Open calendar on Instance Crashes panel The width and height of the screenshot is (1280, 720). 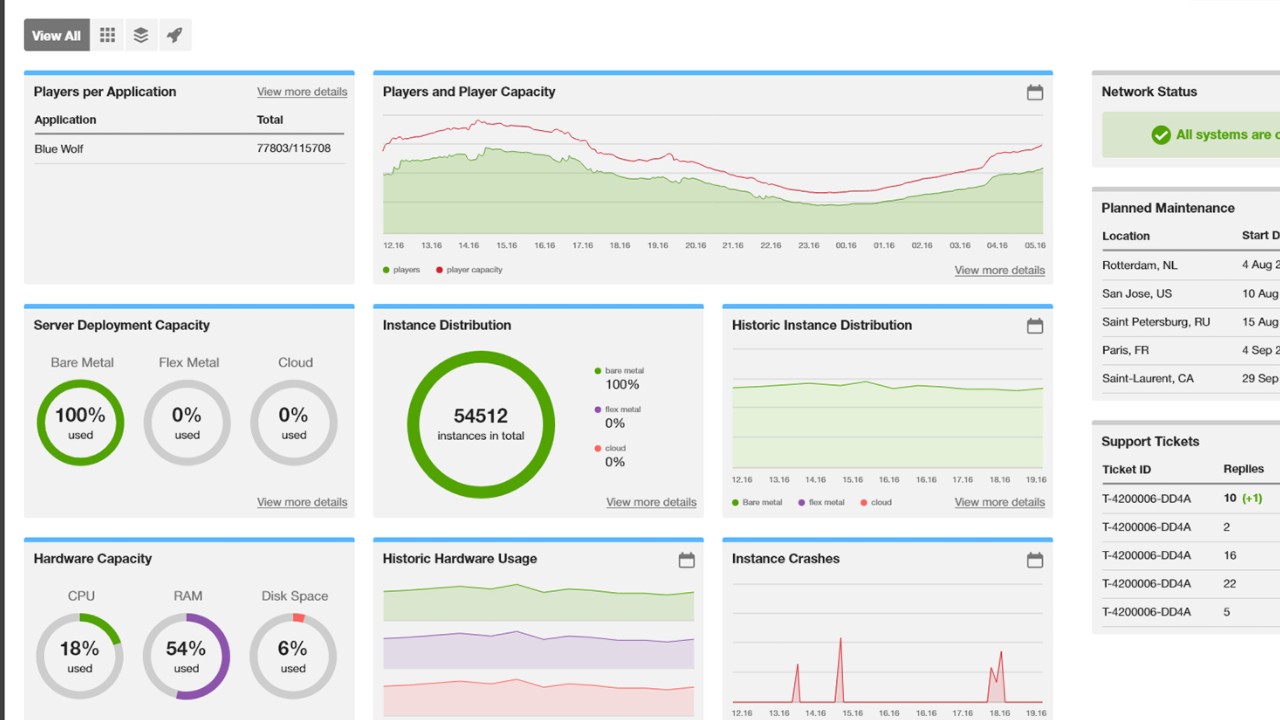1035,560
